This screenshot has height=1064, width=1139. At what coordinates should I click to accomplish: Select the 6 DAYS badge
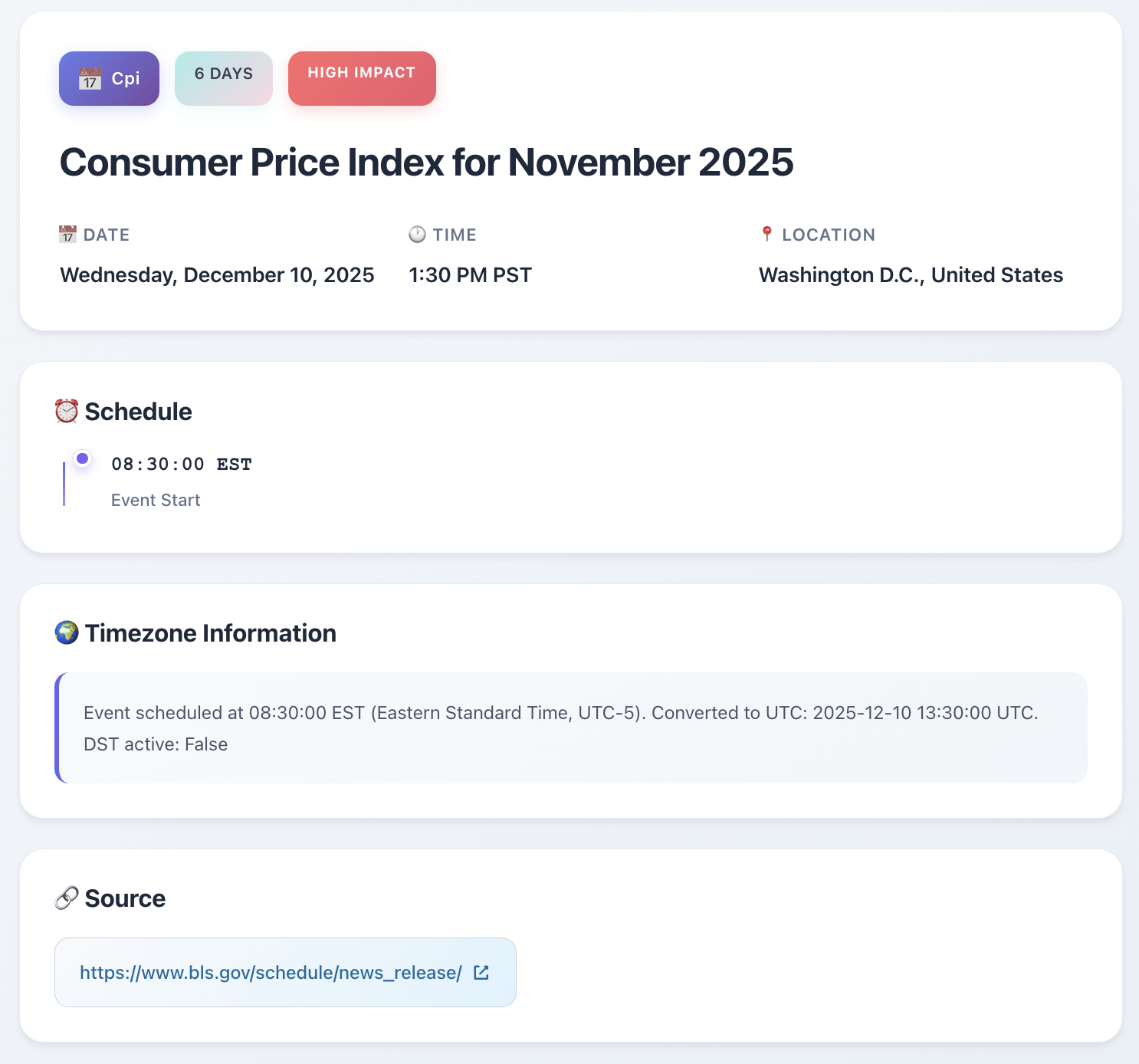tap(223, 77)
